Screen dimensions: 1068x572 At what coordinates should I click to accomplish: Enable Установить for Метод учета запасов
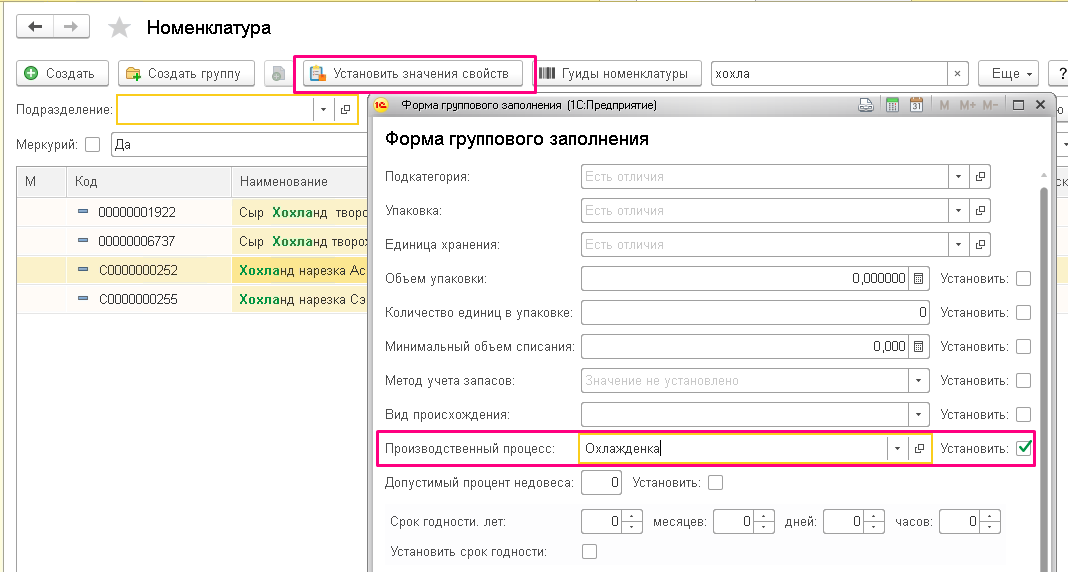[1023, 381]
